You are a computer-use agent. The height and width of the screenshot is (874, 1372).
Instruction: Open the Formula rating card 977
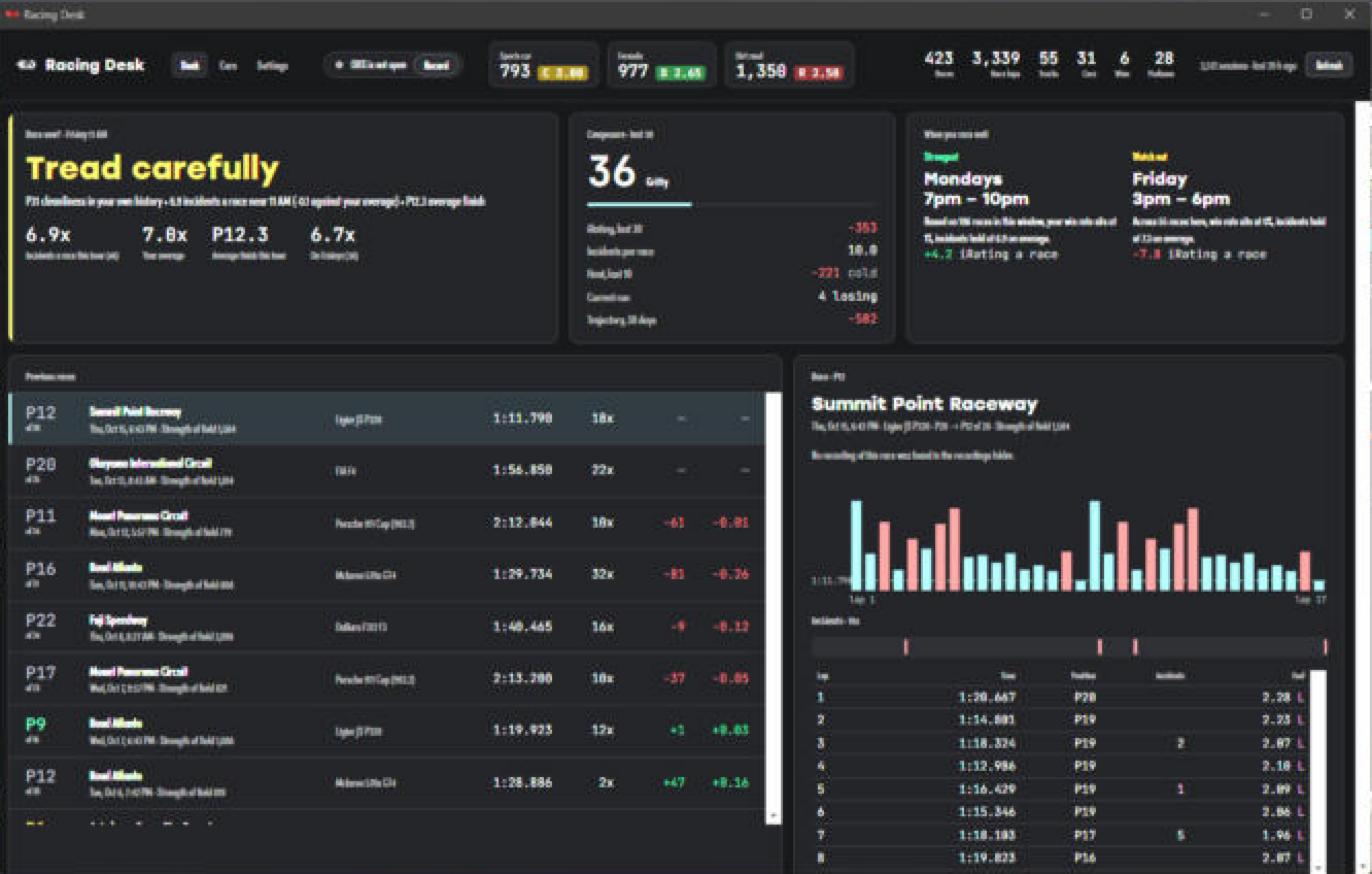pos(661,65)
